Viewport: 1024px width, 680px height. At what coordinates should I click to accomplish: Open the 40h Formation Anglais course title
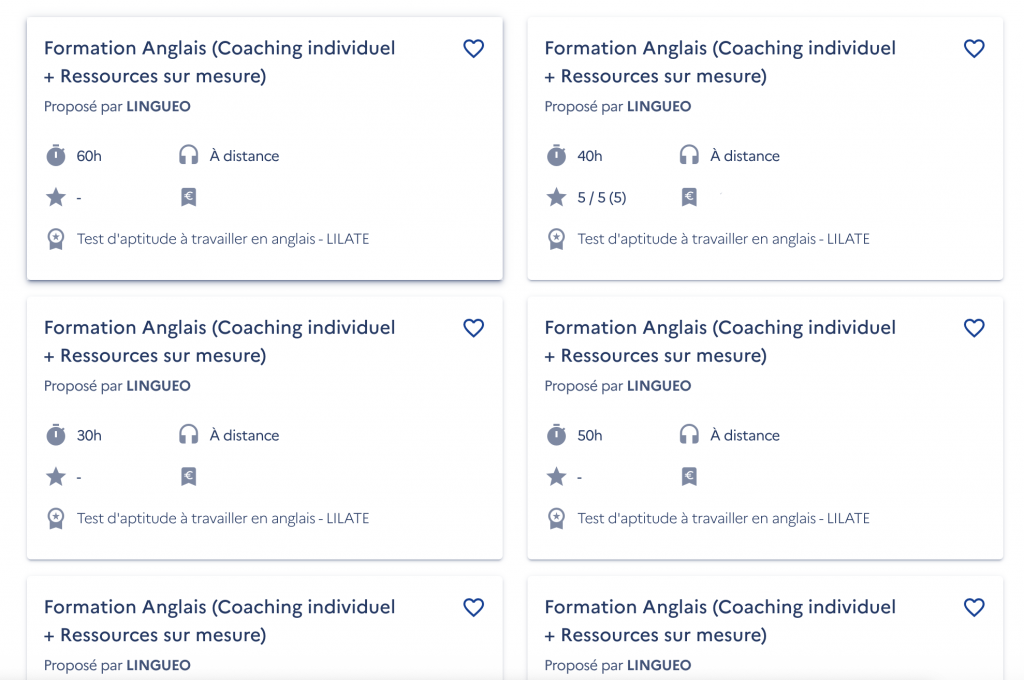tap(720, 62)
